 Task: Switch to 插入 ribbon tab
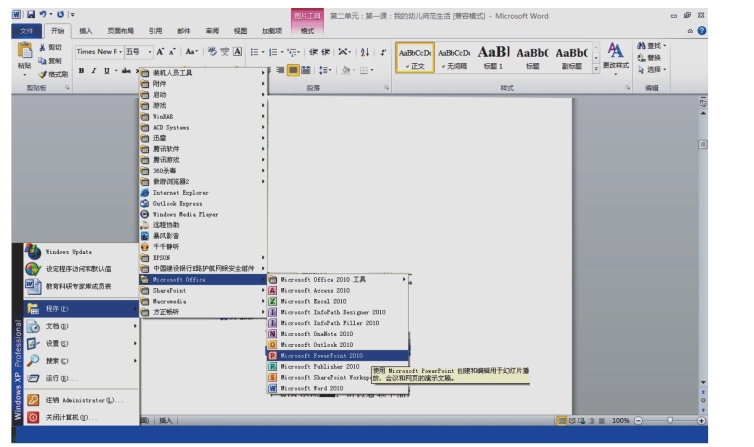[x=86, y=31]
